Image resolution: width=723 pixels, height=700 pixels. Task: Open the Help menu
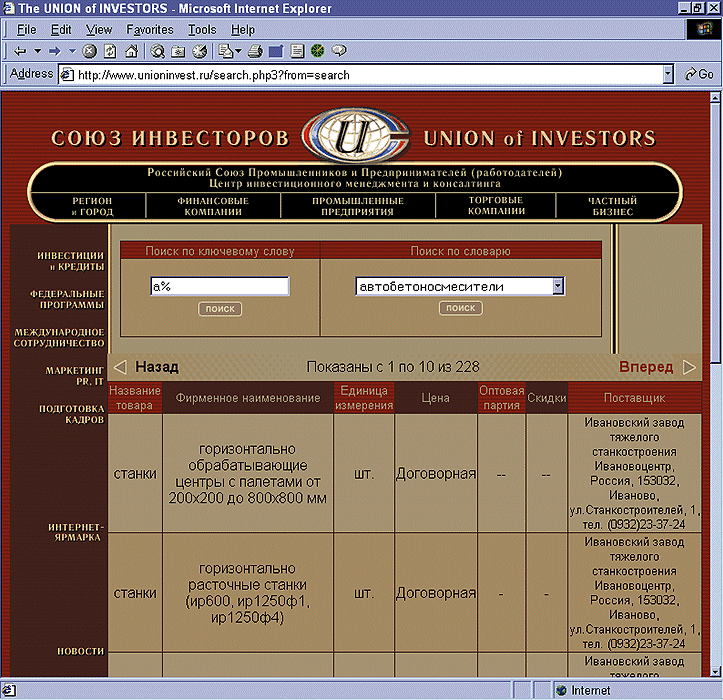243,30
